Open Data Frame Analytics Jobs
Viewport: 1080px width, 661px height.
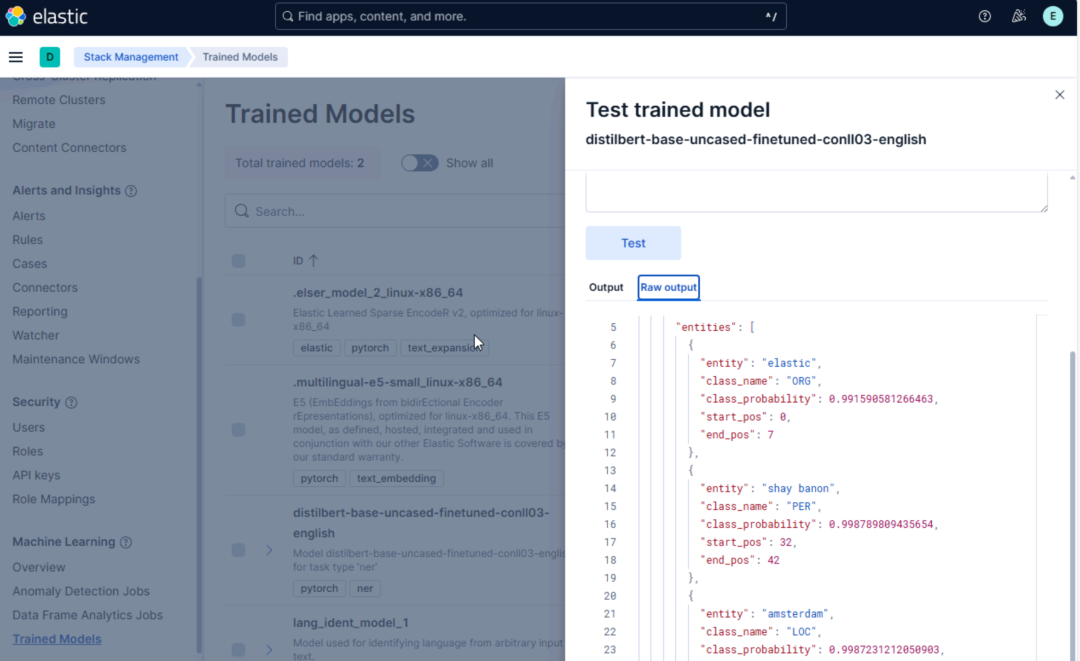click(87, 616)
